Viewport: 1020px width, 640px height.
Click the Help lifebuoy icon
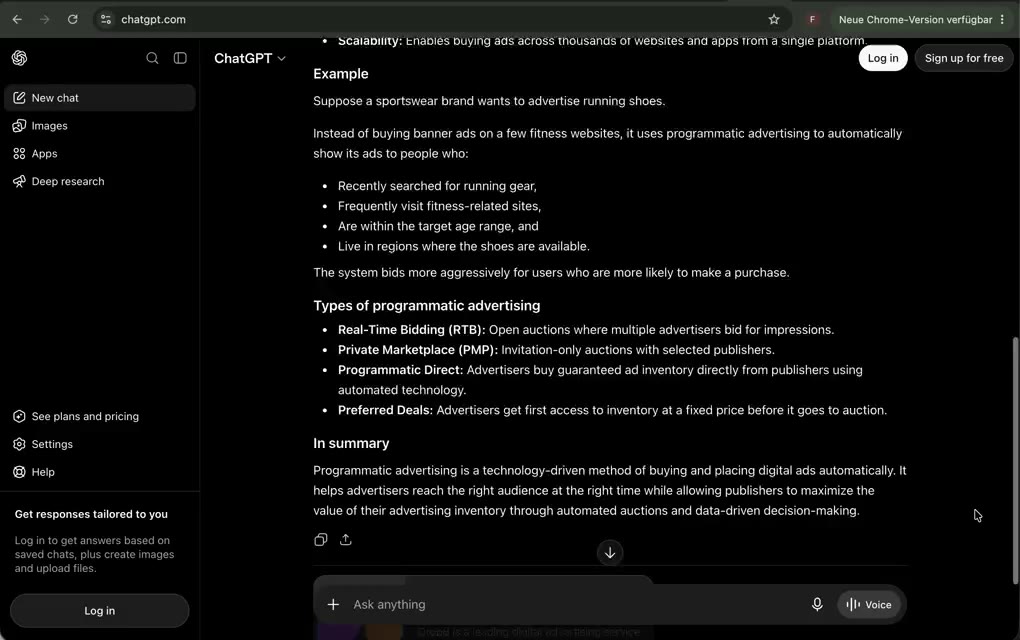(20, 472)
